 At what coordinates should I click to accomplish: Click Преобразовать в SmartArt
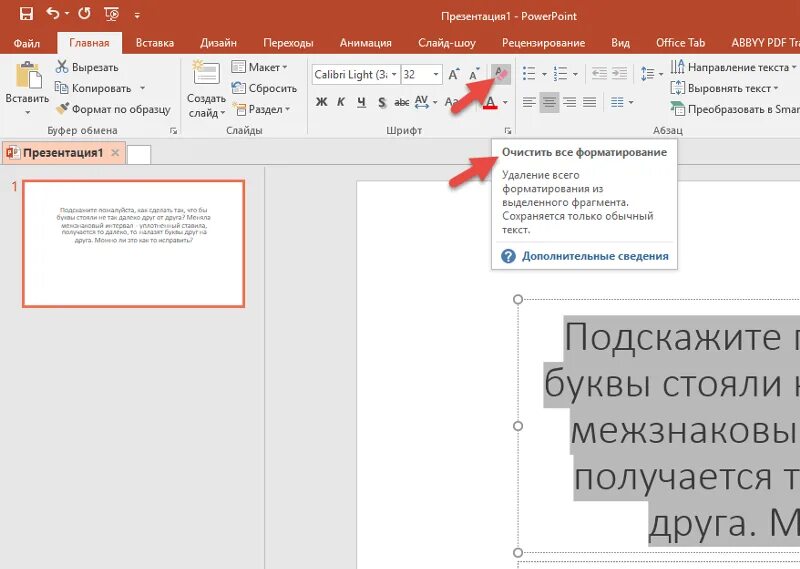pos(735,109)
